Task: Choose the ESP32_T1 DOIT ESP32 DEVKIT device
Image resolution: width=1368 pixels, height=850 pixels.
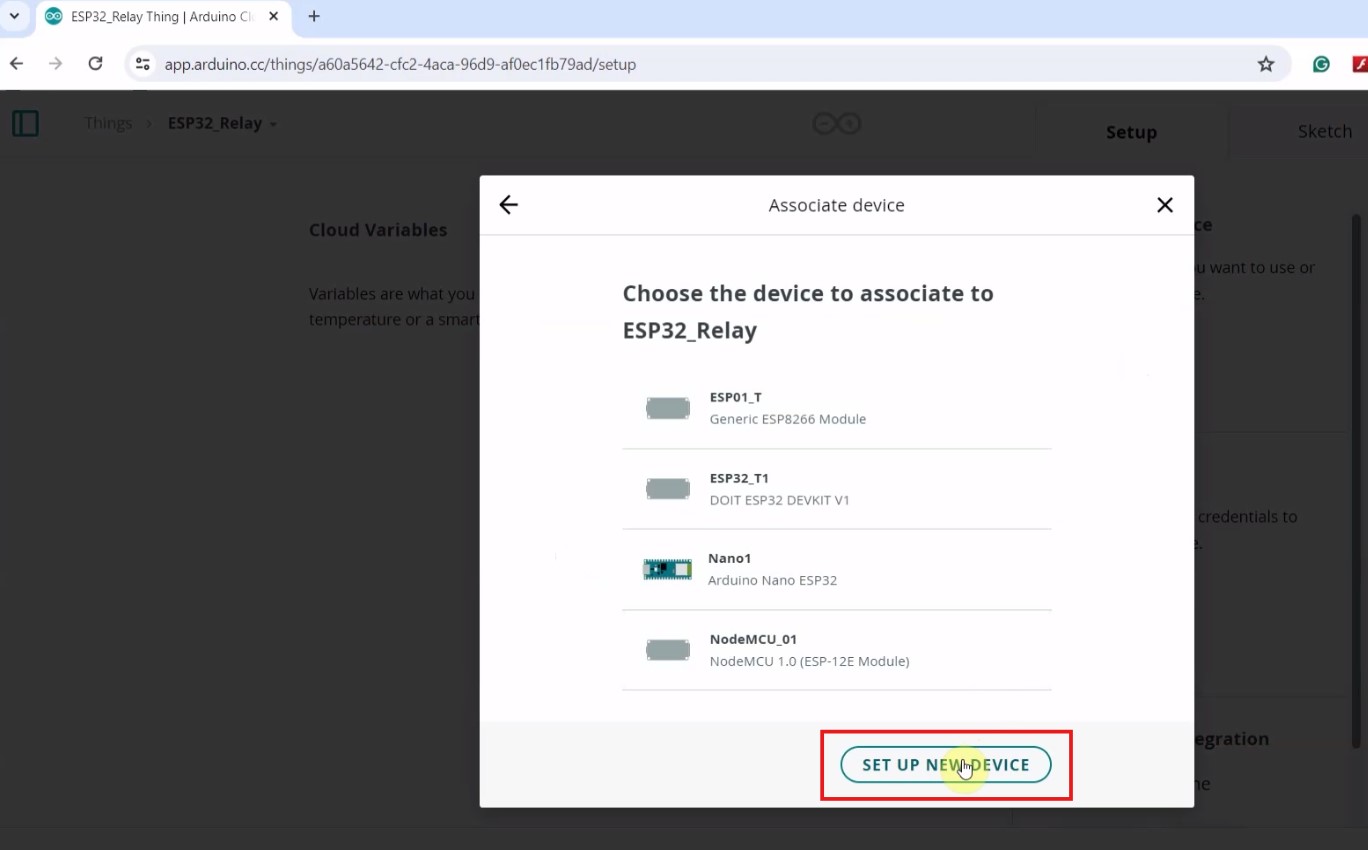Action: click(836, 489)
